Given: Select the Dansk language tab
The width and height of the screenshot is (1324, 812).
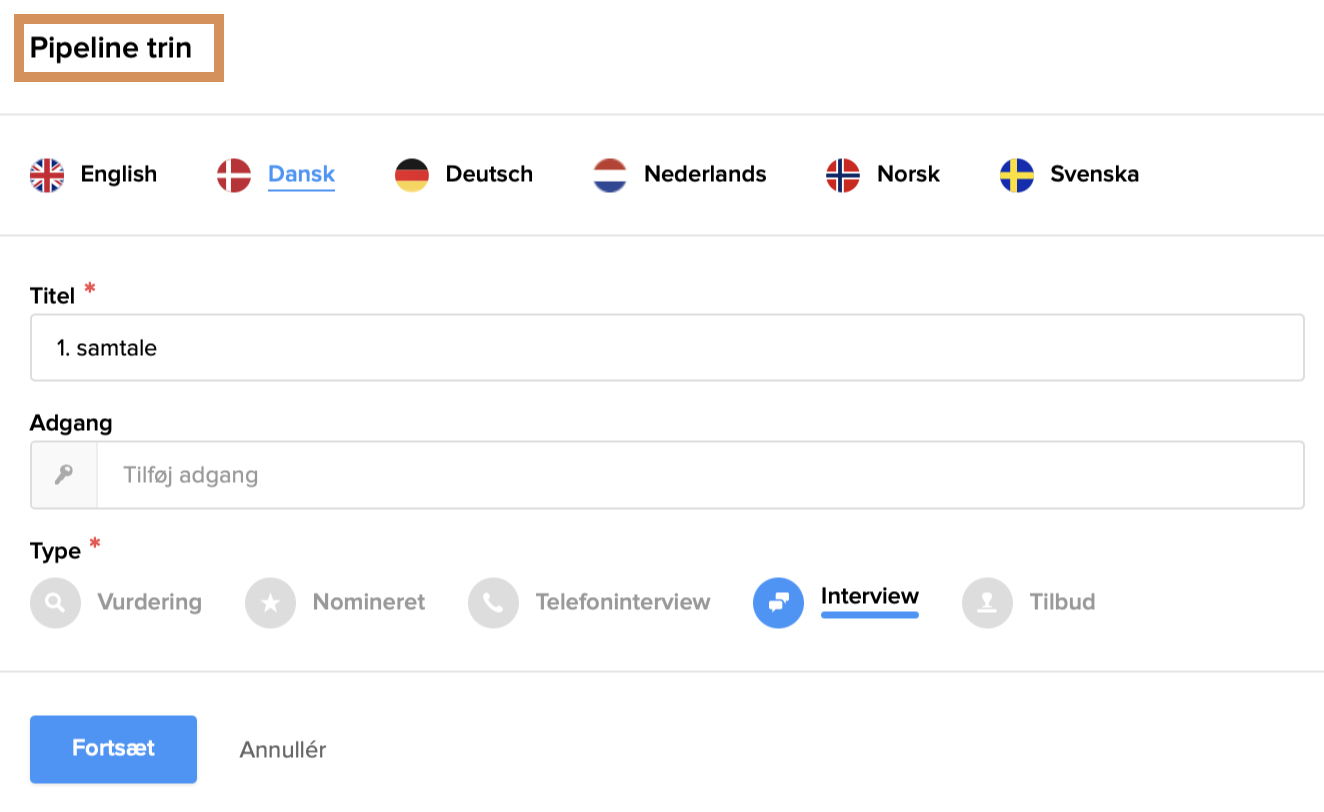Looking at the screenshot, I should tap(301, 174).
